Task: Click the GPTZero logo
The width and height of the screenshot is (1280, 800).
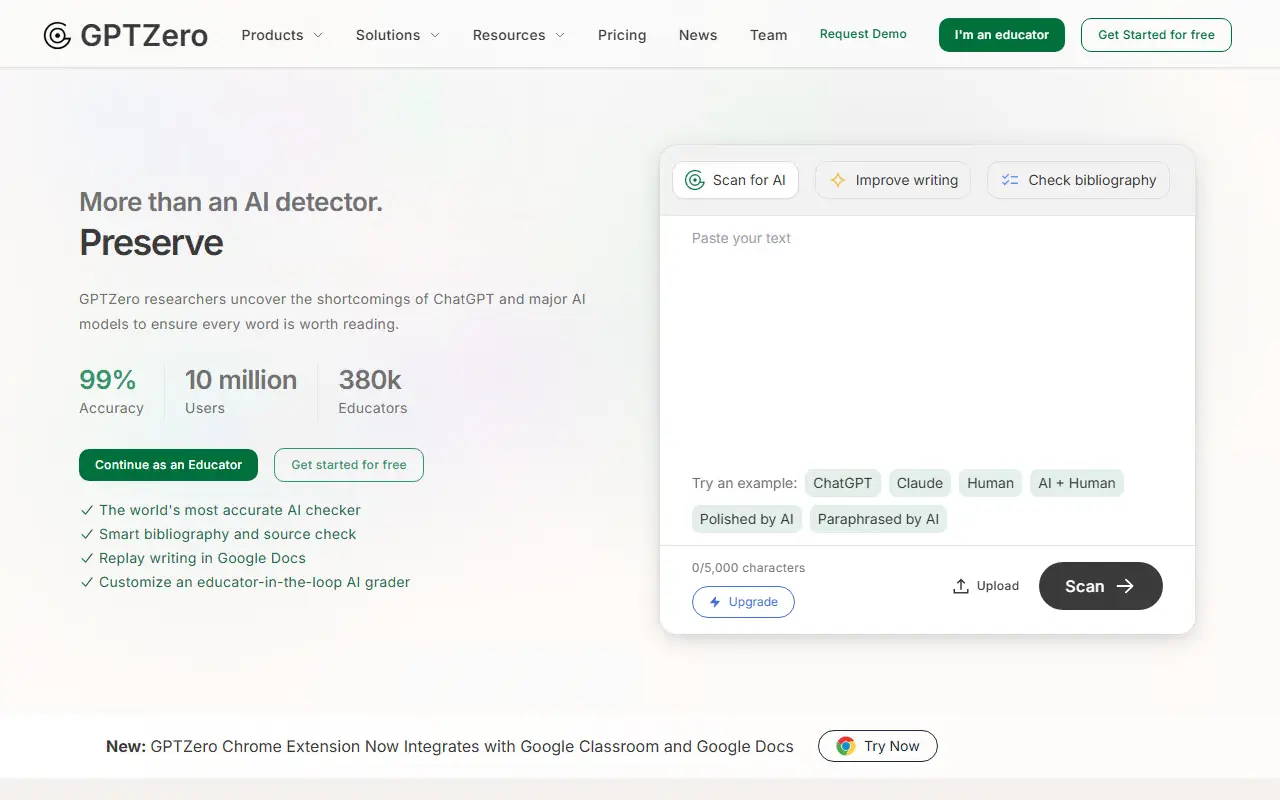Action: pos(124,33)
